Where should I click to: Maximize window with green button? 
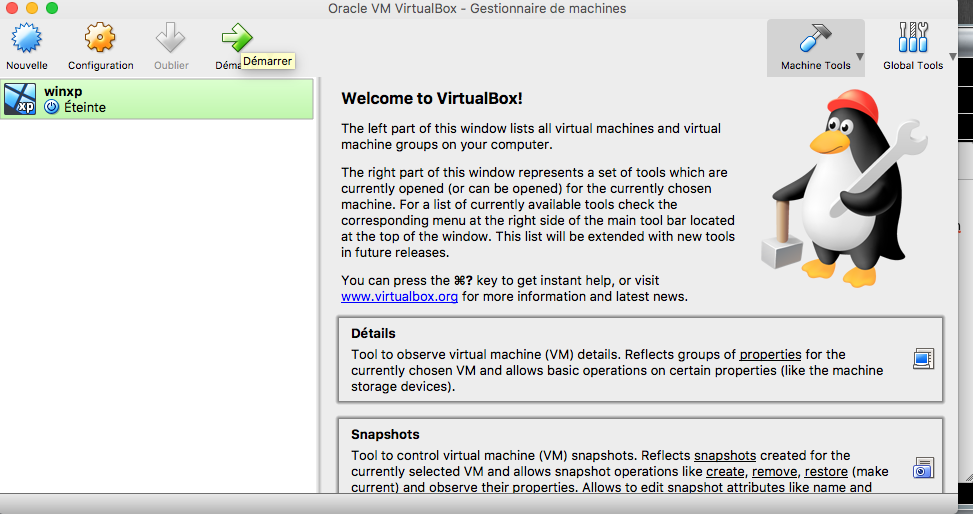52,8
